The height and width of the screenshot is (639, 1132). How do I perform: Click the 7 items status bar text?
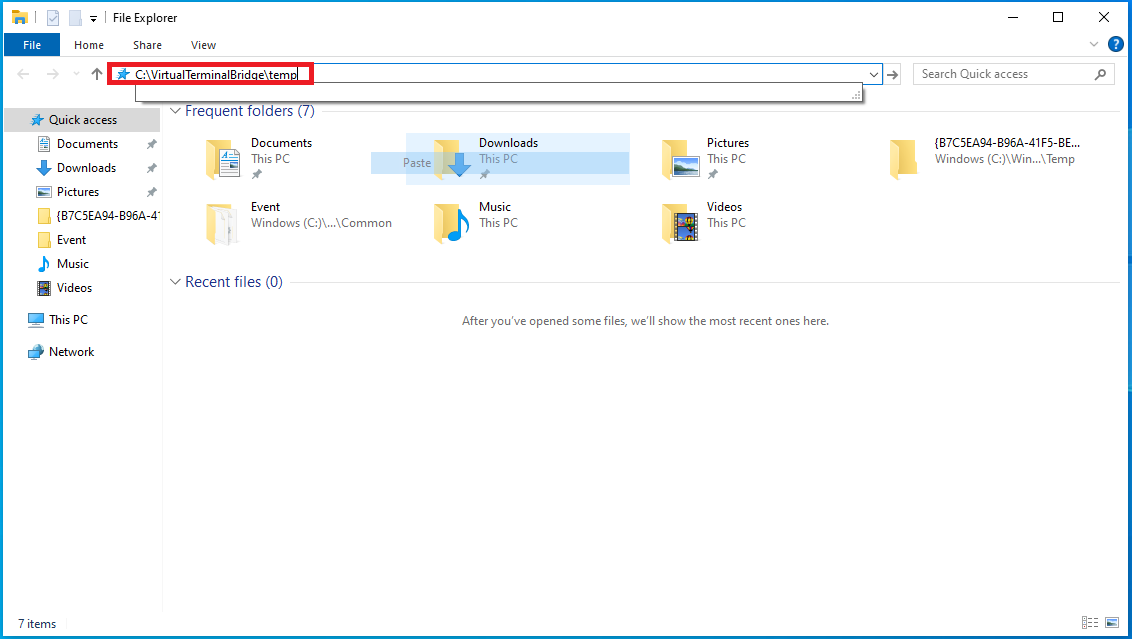tap(37, 624)
